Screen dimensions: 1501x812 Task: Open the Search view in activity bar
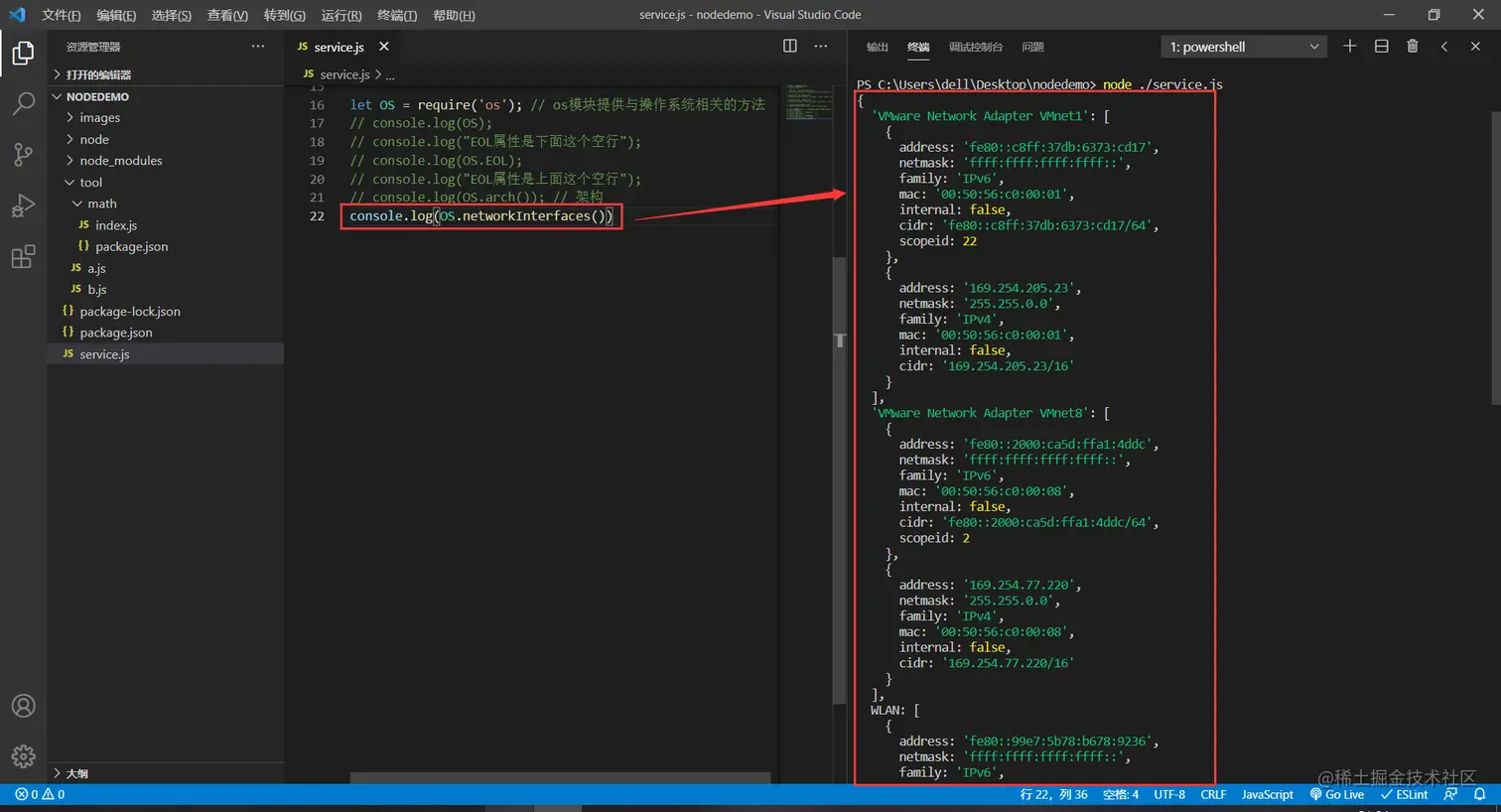pyautogui.click(x=23, y=103)
